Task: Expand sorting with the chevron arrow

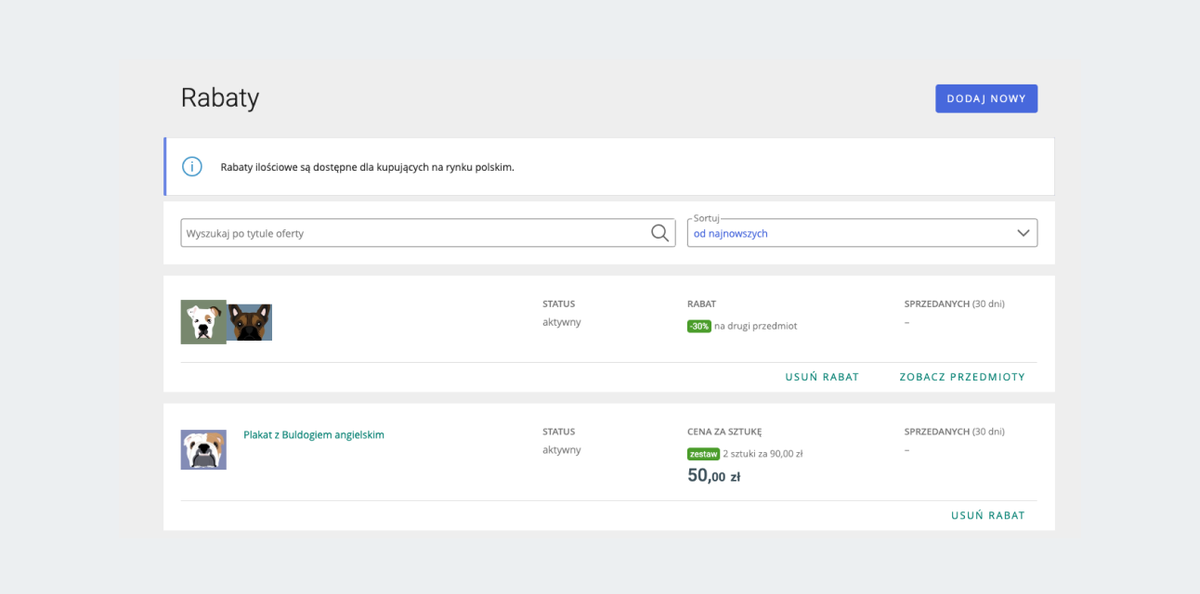Action: tap(1023, 233)
